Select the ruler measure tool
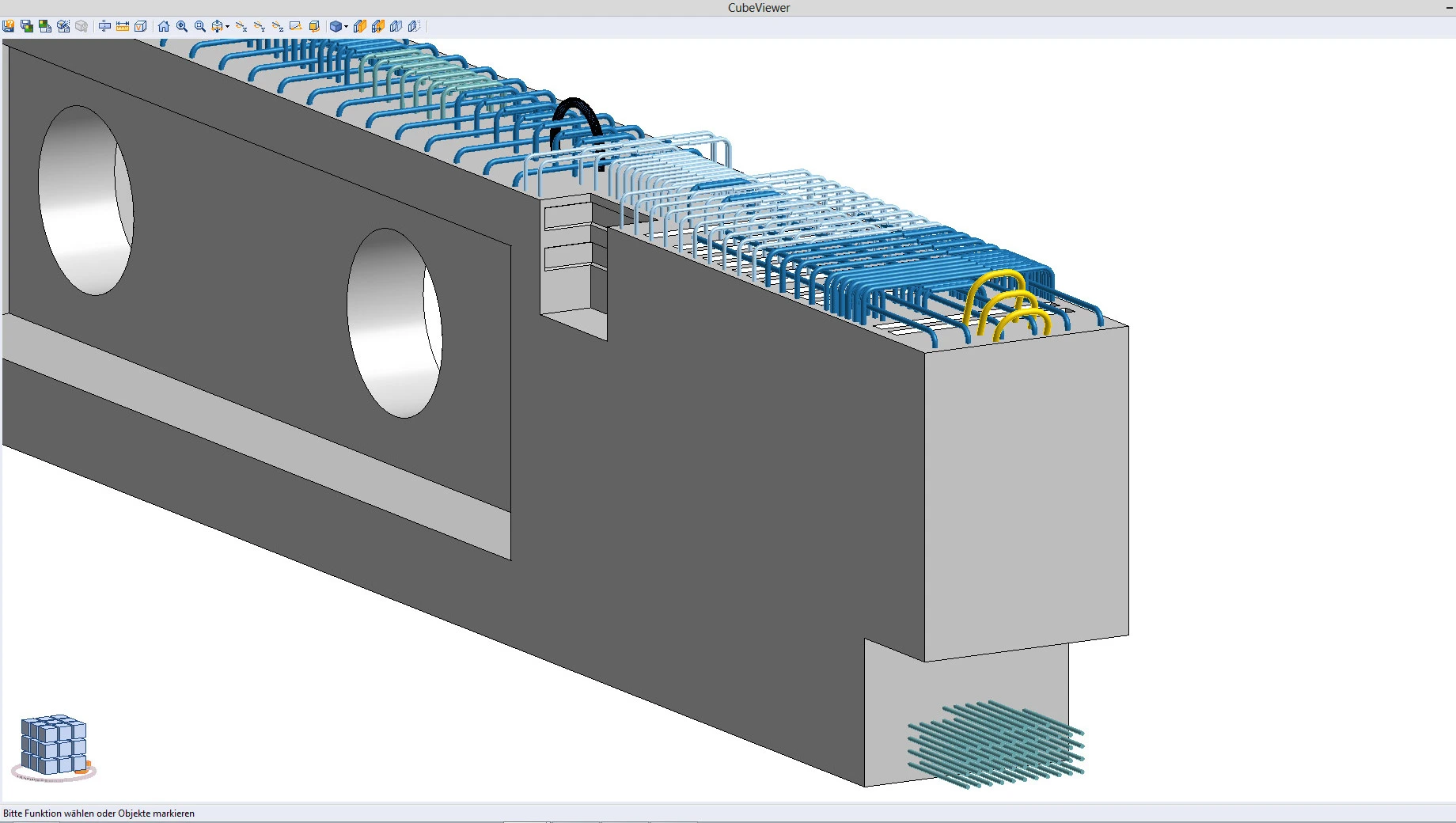1456x823 pixels. click(123, 26)
